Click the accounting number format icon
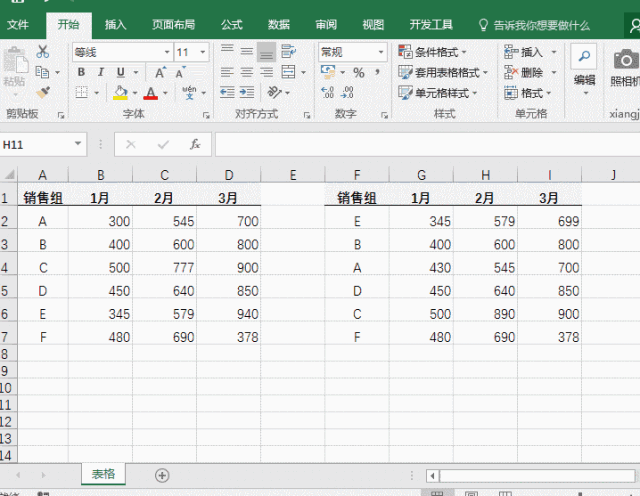The height and width of the screenshot is (496, 640). click(328, 72)
